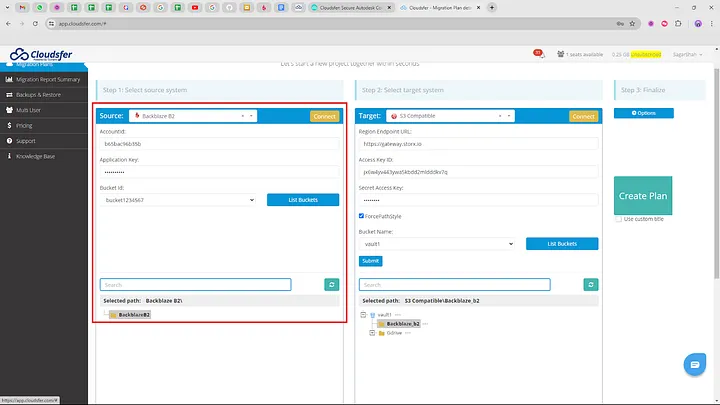Collapse the vault1 tree node

tap(363, 315)
